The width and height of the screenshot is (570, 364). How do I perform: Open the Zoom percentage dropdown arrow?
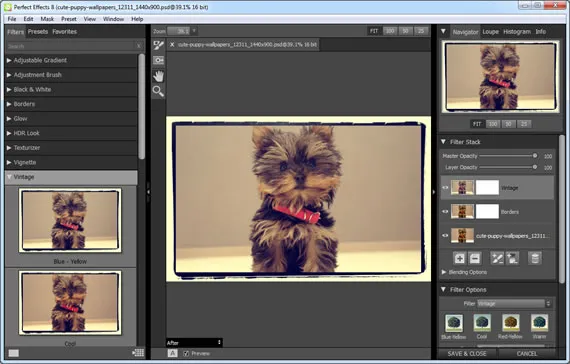[194, 31]
